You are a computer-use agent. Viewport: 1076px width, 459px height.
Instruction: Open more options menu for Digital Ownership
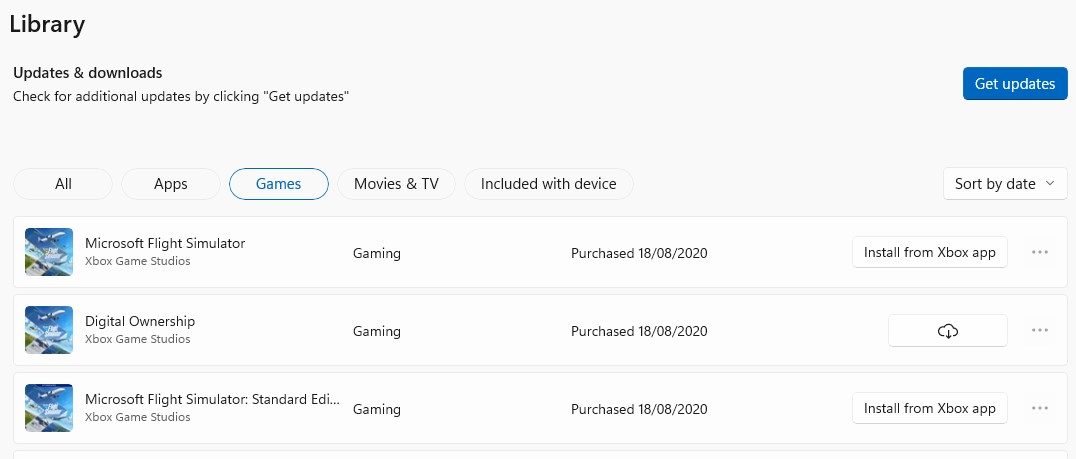tap(1039, 330)
